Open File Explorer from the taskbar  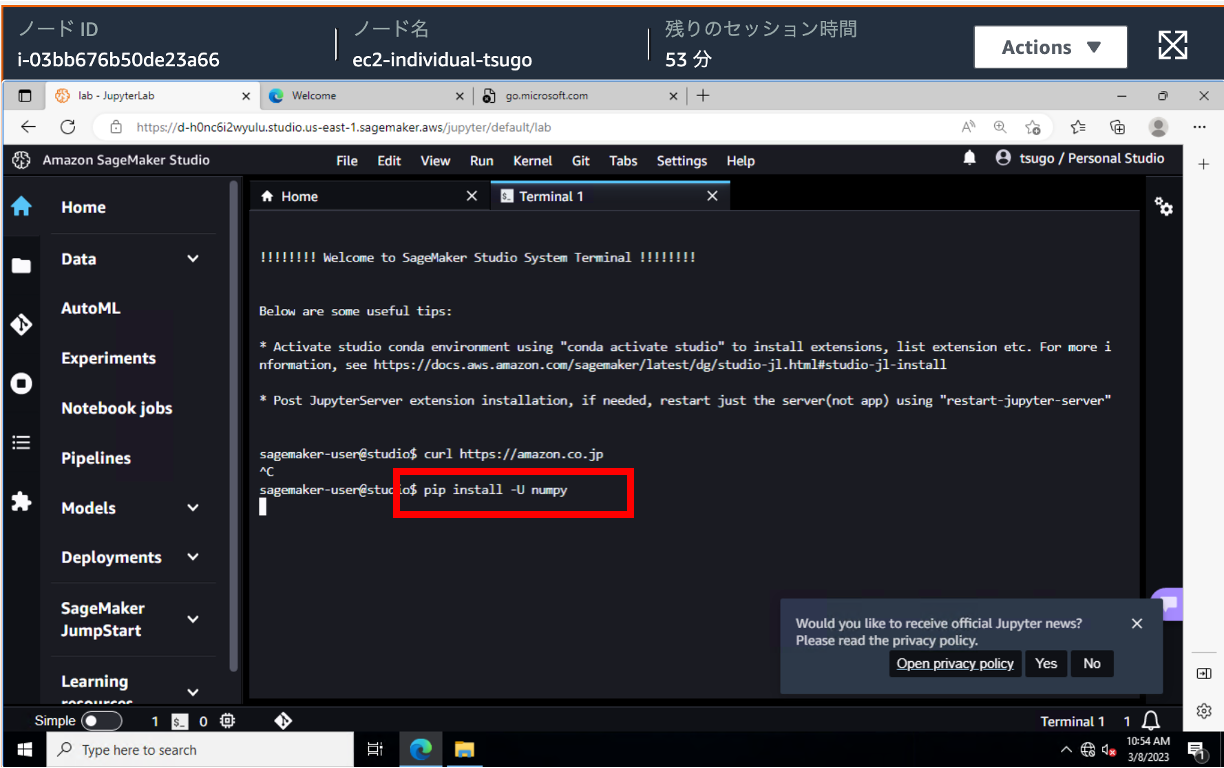pos(464,749)
